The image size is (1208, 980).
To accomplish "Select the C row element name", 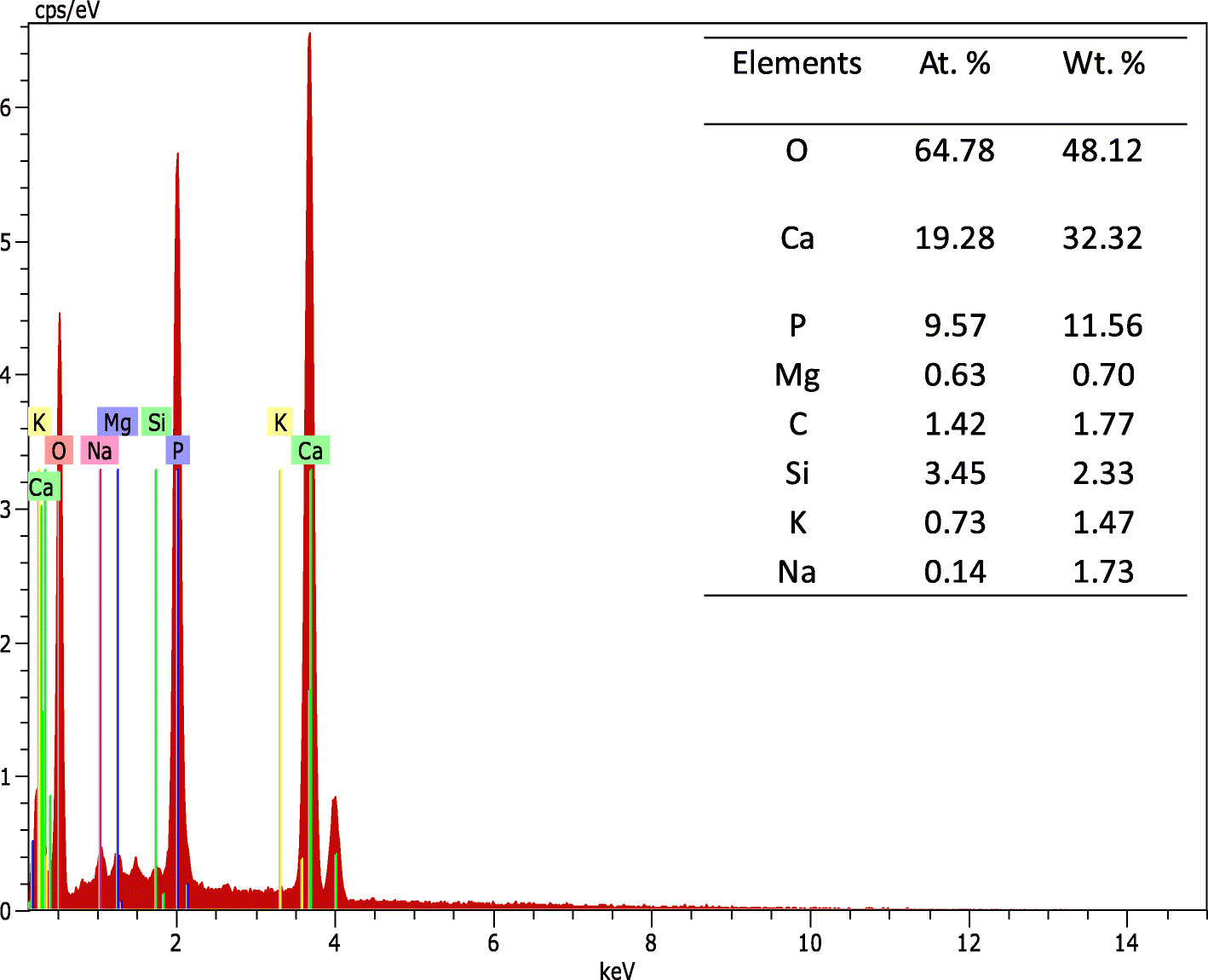I will point(797,424).
